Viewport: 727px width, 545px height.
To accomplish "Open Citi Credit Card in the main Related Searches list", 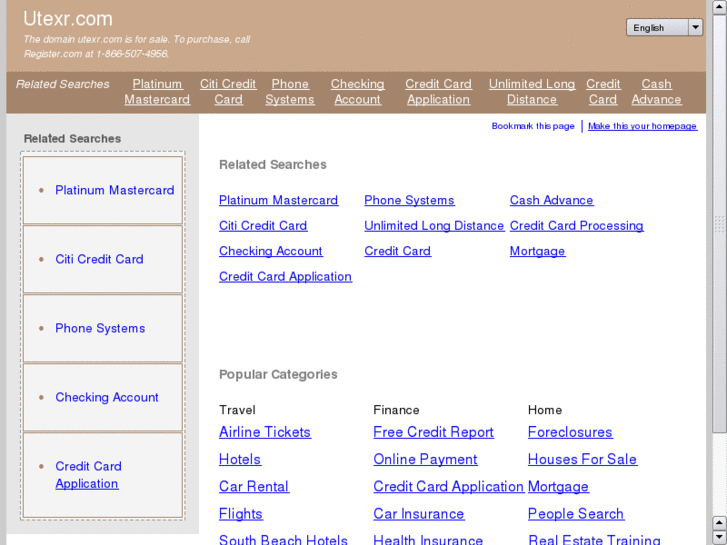I will (x=263, y=226).
